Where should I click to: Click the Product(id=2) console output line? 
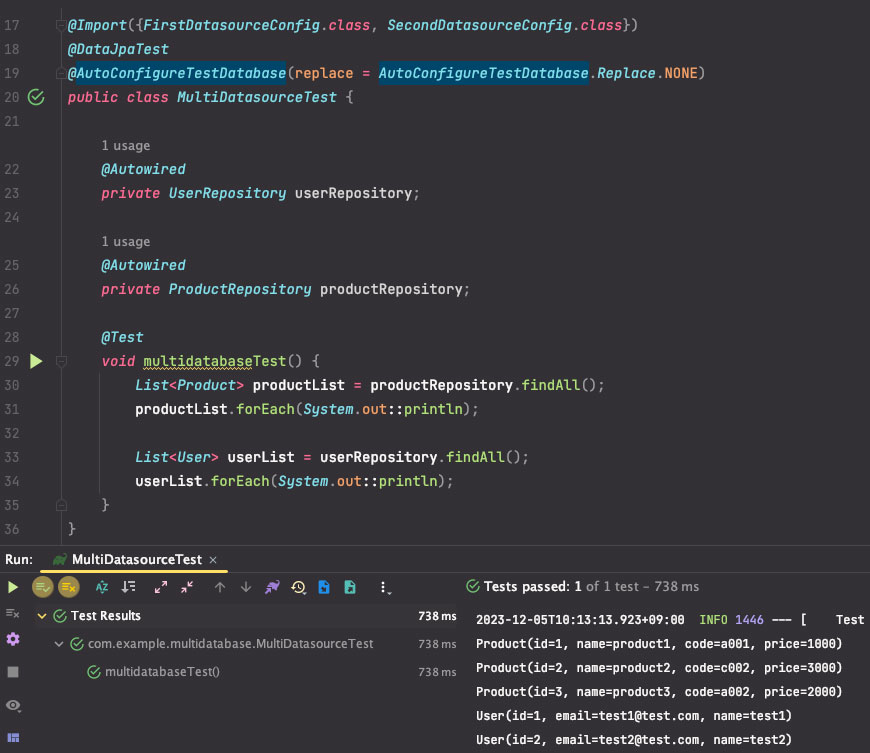[659, 668]
